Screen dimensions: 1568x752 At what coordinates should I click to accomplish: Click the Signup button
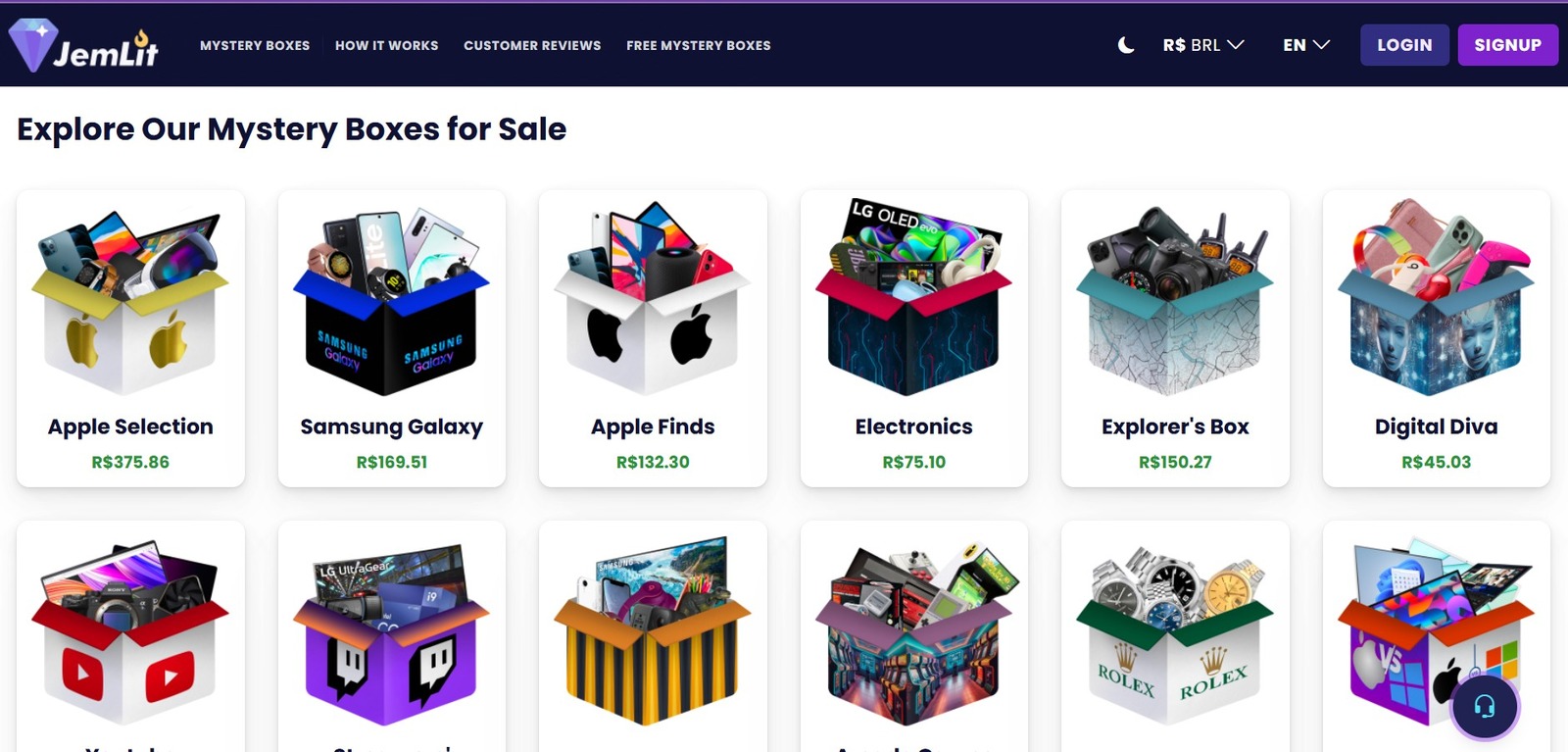[x=1507, y=45]
